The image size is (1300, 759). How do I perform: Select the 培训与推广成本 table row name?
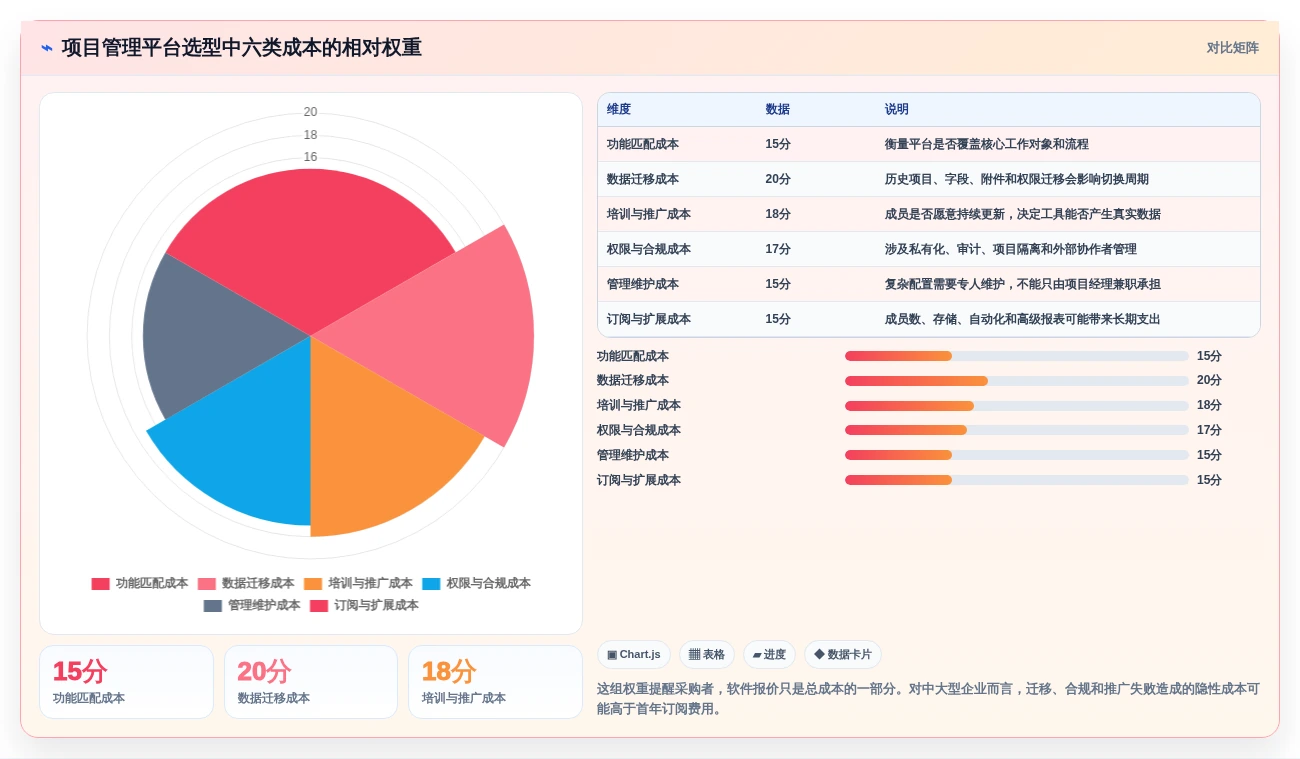(x=649, y=215)
